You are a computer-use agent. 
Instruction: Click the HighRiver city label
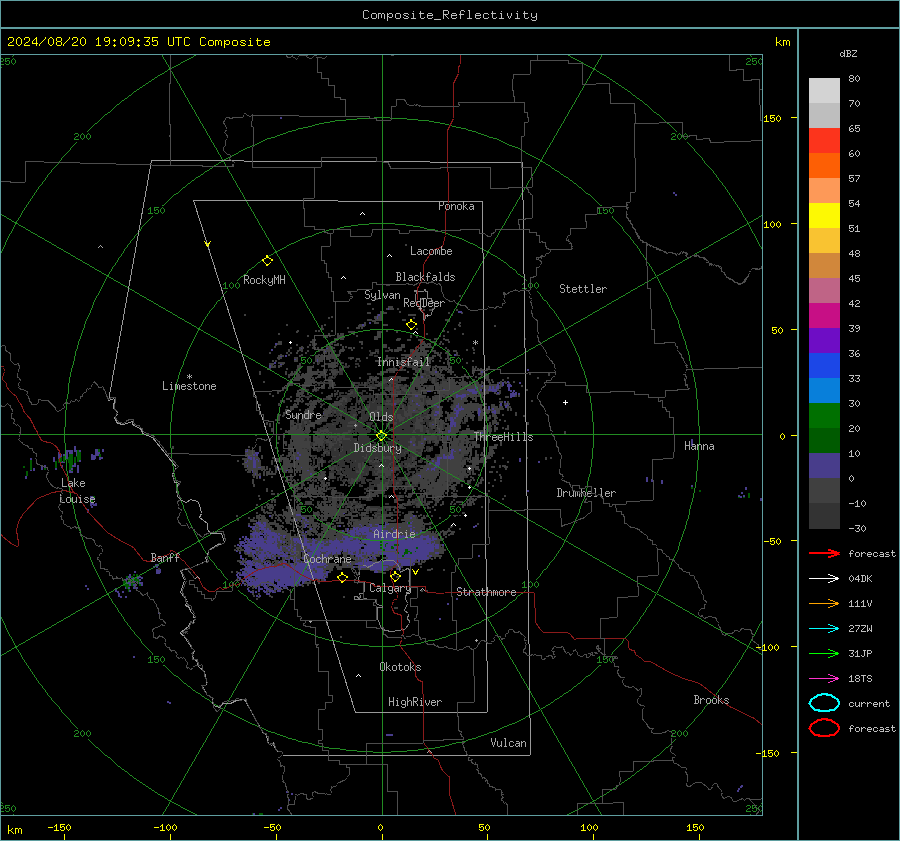tap(415, 702)
